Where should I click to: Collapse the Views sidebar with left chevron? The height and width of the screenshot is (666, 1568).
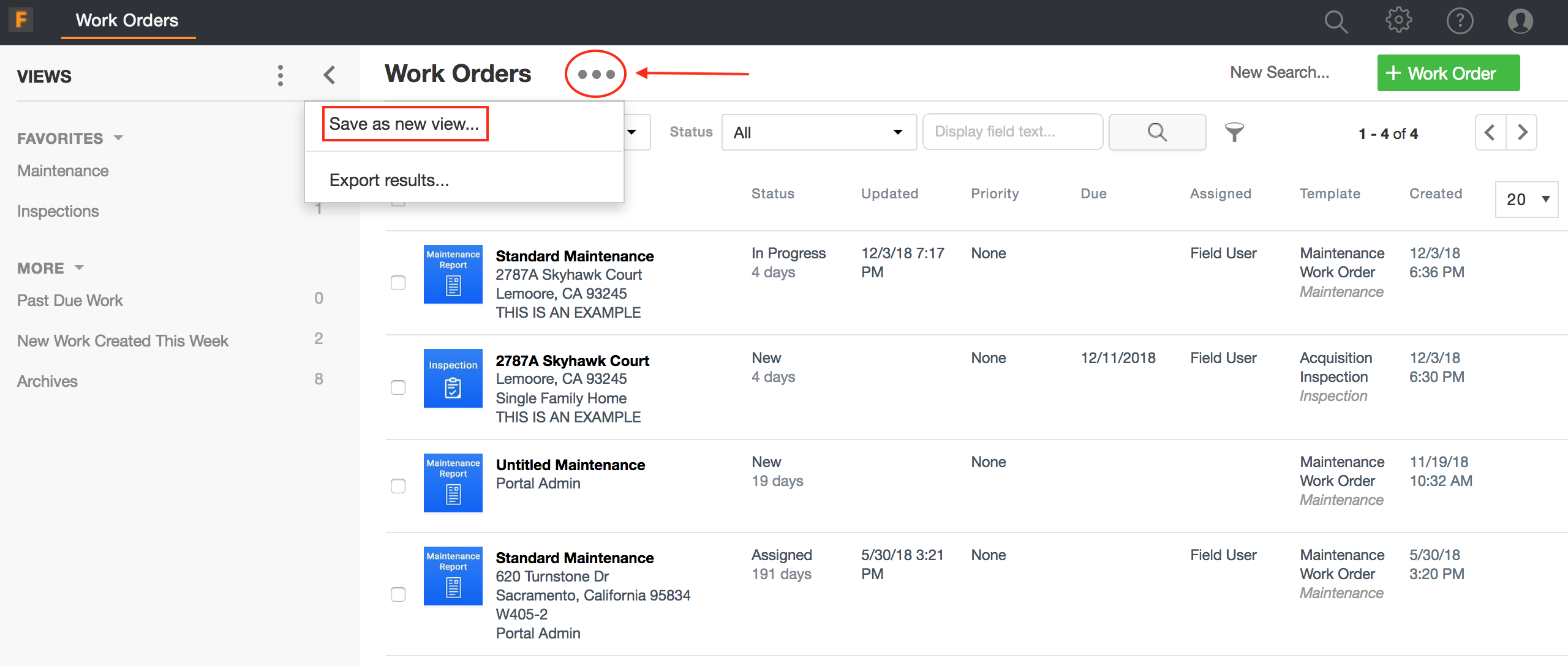tap(330, 75)
